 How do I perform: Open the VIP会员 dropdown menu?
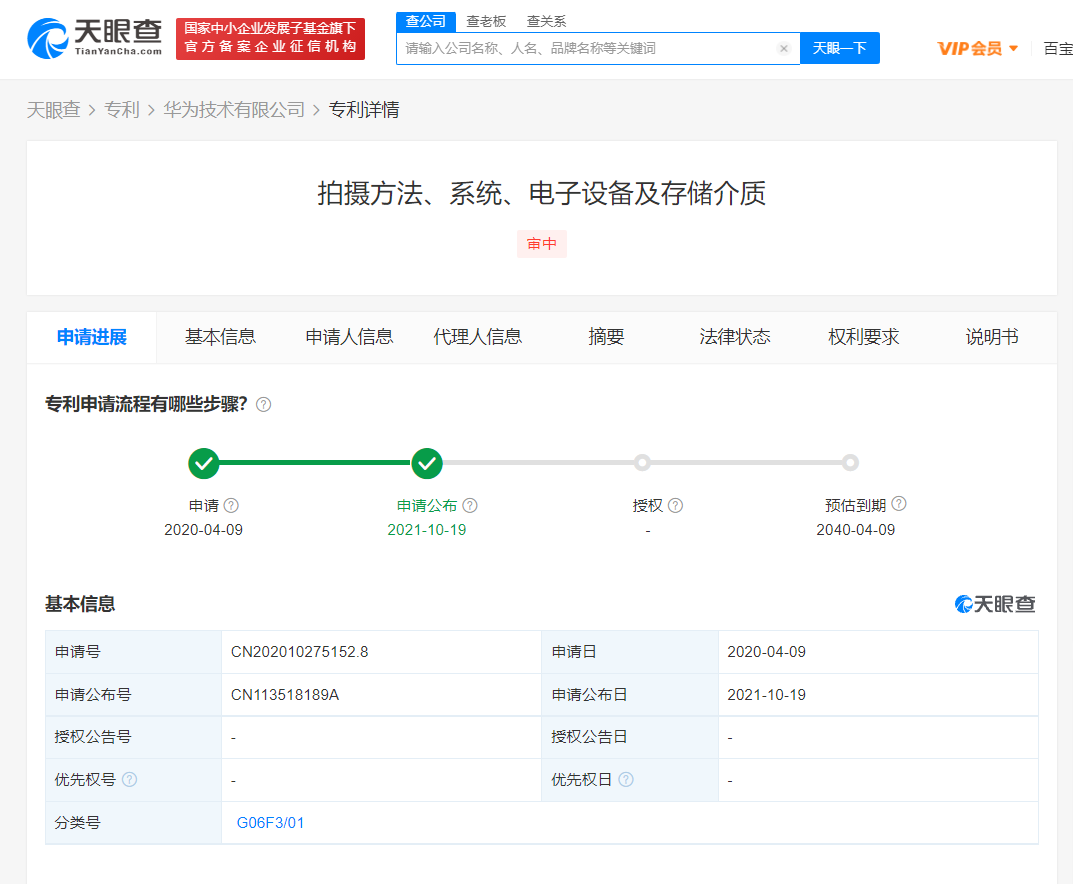pos(978,48)
